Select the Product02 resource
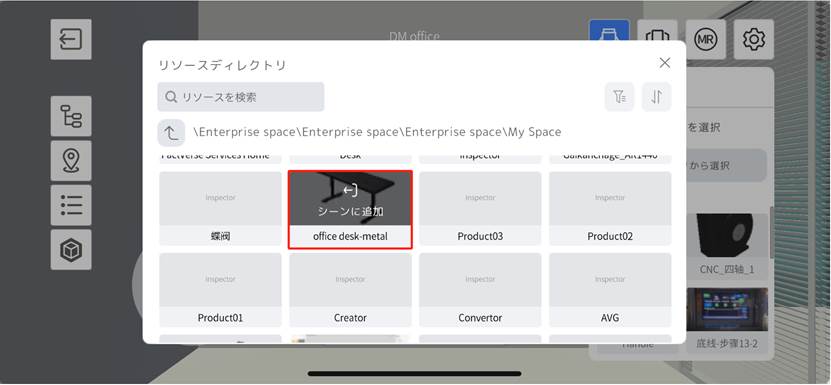This screenshot has height=385, width=831. tap(610, 209)
